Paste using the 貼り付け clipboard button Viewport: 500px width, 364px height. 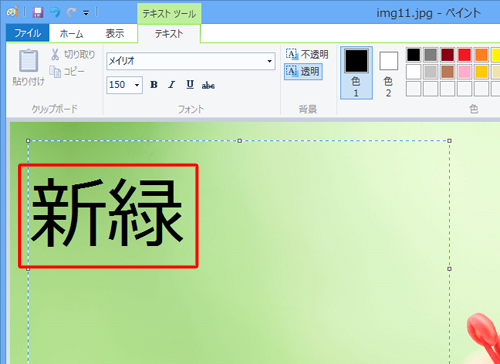coord(28,68)
